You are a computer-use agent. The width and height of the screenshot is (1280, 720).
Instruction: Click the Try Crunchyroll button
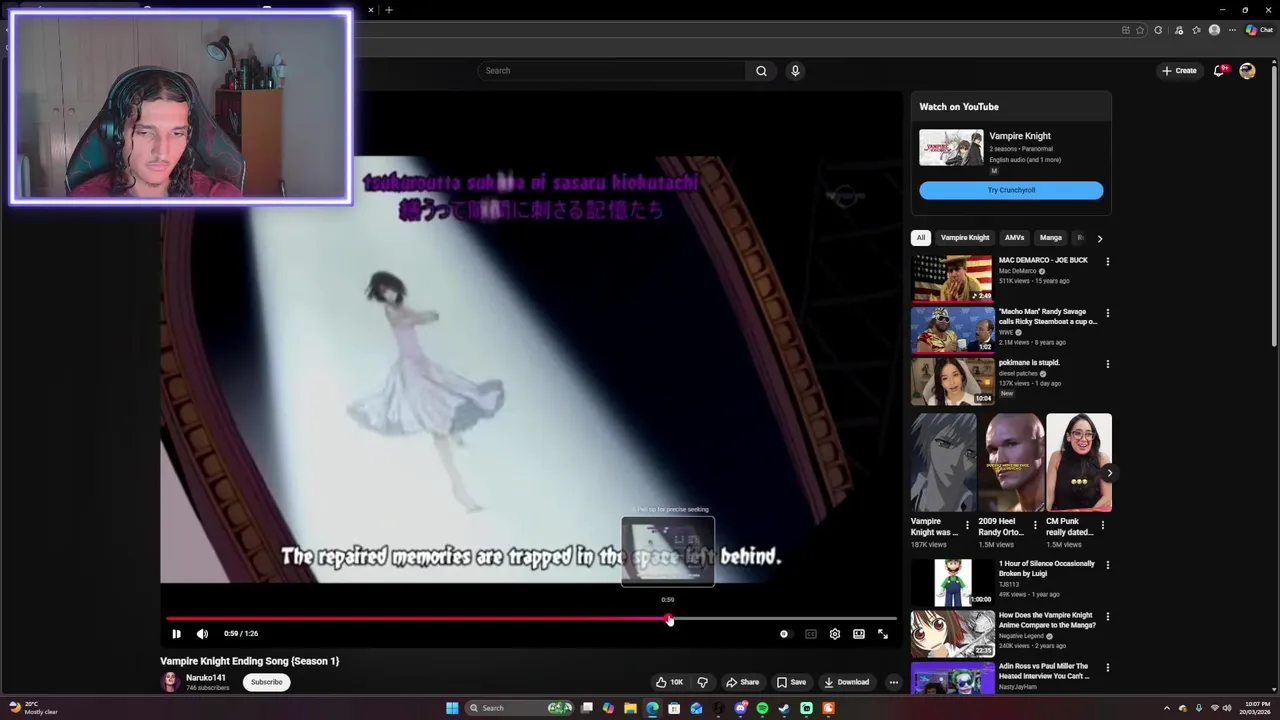(x=1011, y=190)
